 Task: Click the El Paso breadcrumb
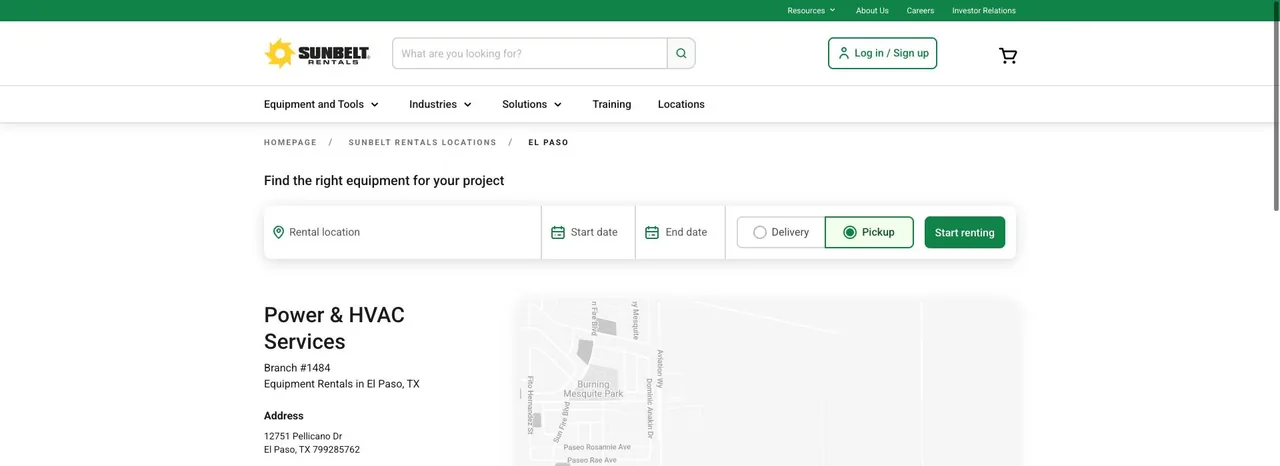[x=548, y=142]
